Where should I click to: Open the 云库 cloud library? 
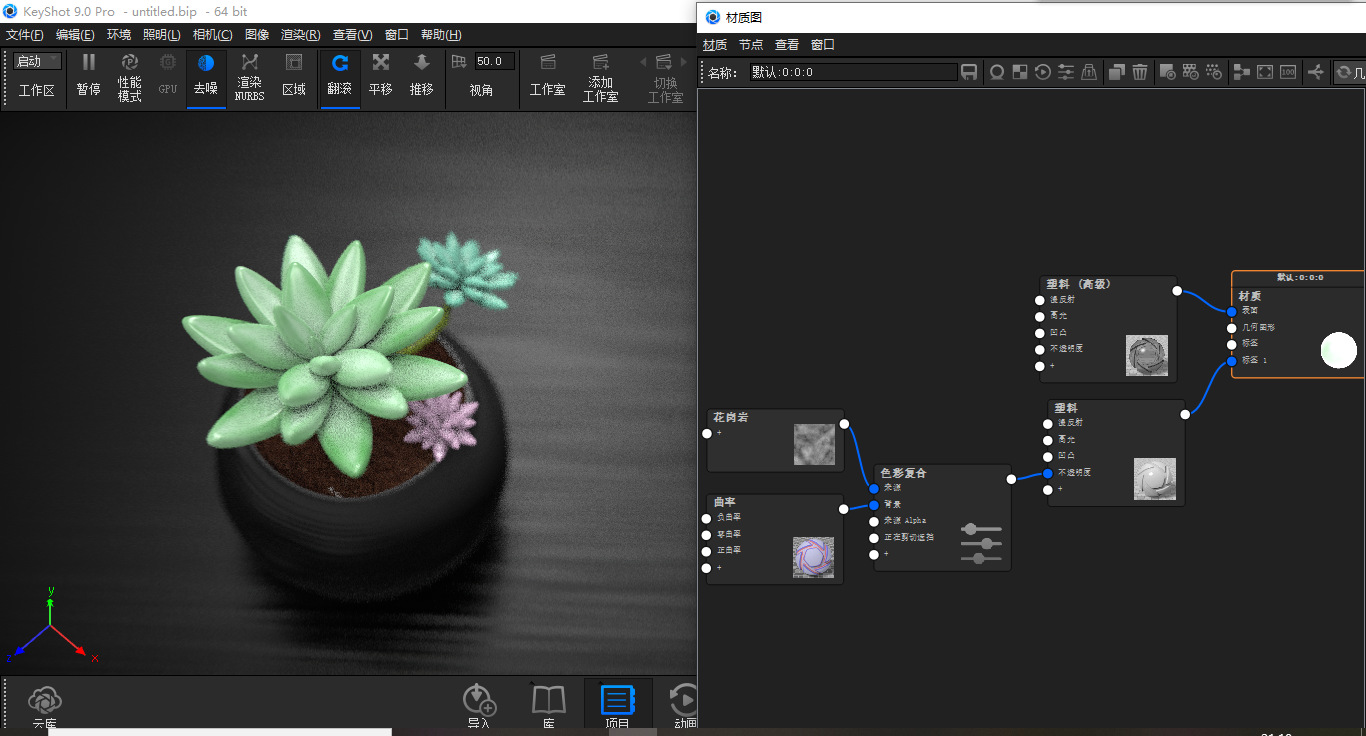tap(44, 702)
